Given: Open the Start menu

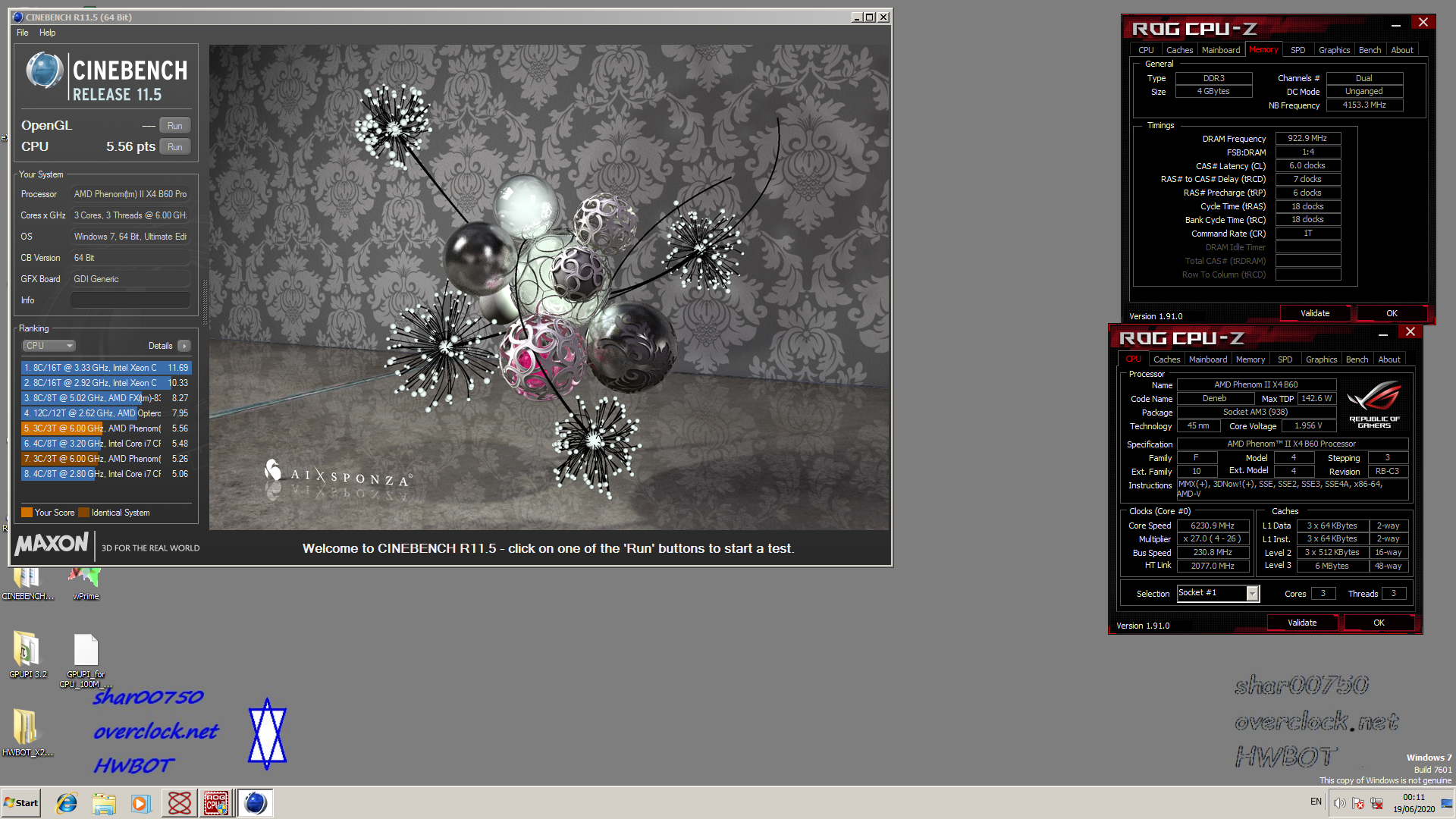Looking at the screenshot, I should point(20,803).
